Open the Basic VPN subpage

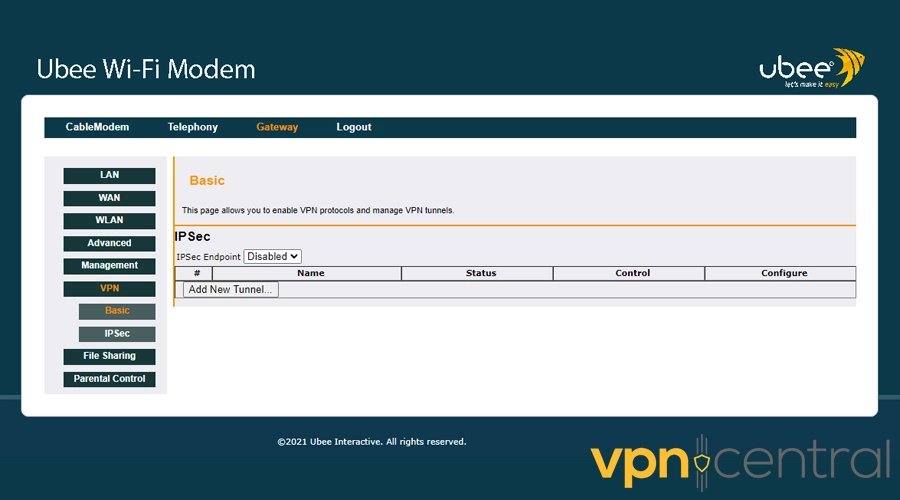(x=117, y=311)
